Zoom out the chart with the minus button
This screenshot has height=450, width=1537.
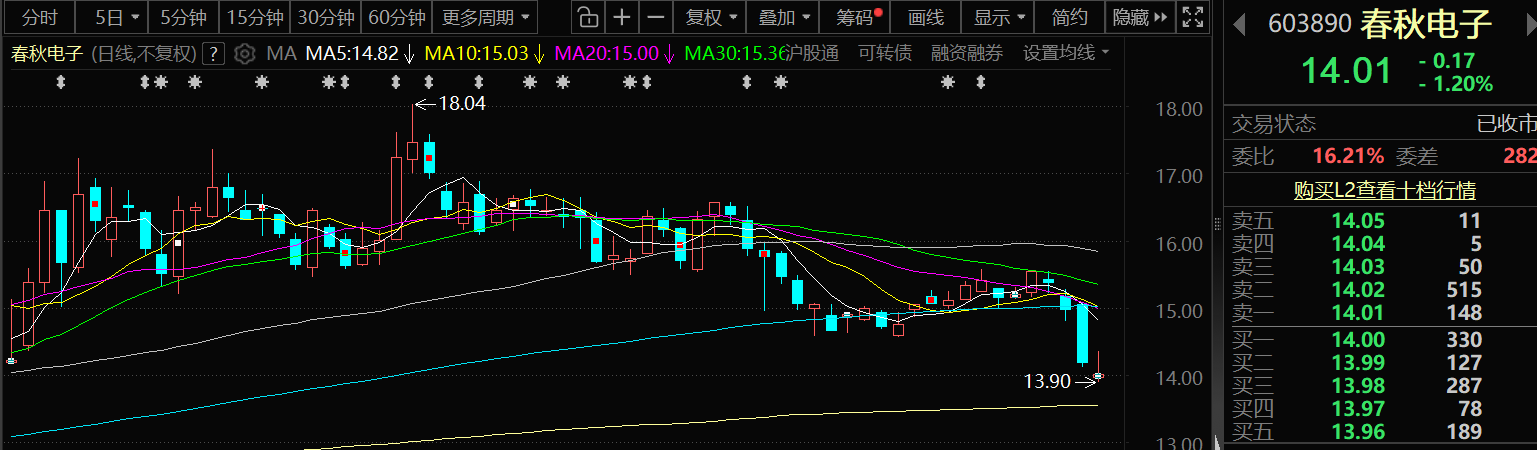click(655, 17)
